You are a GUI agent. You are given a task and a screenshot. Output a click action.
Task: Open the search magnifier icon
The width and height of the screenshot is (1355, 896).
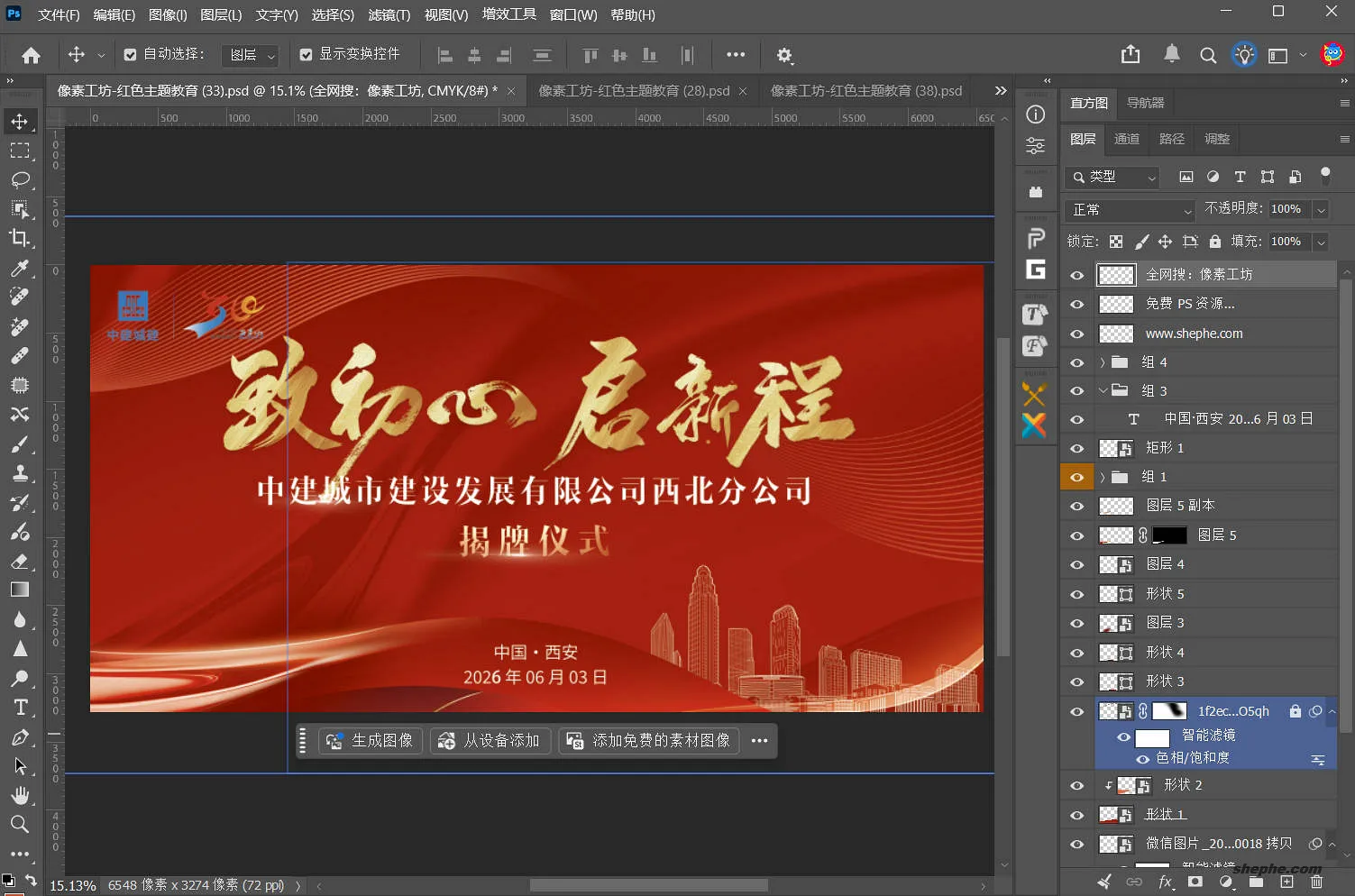(1208, 55)
